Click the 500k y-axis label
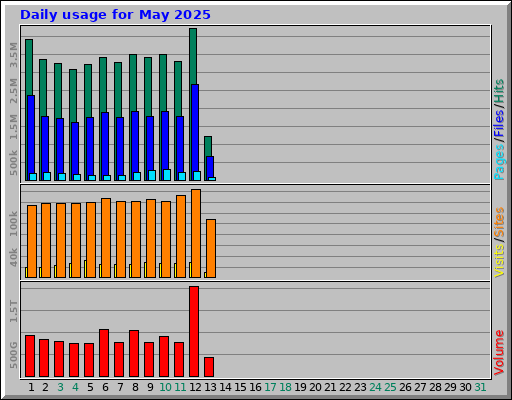The image size is (512, 400). [x=13, y=163]
